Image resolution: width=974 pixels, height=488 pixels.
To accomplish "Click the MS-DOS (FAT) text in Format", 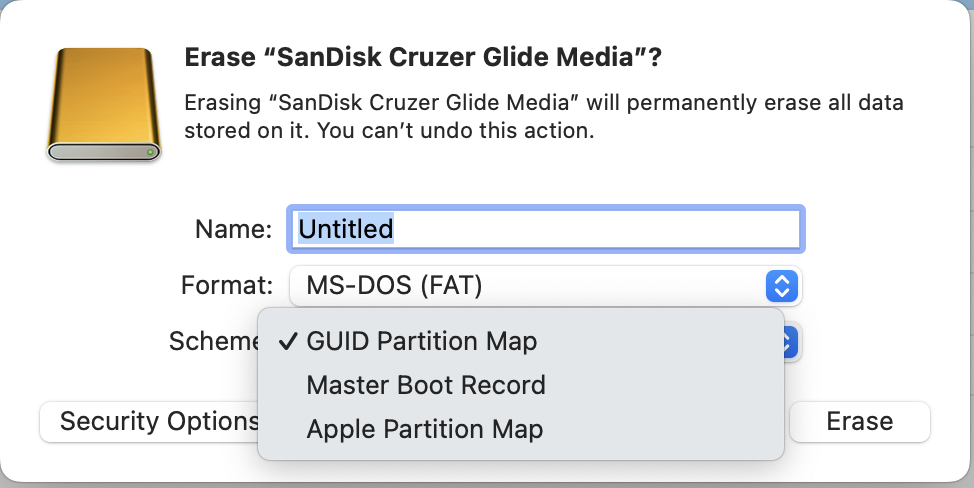I will click(394, 287).
